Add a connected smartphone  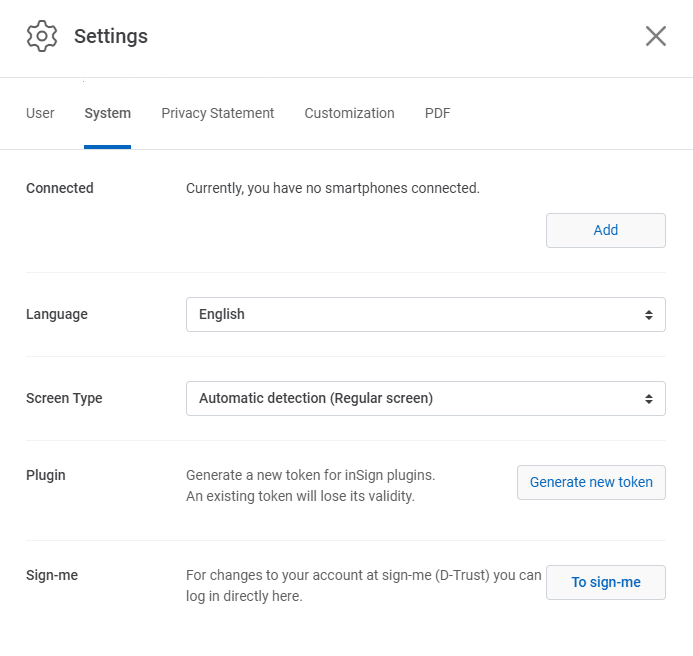(605, 230)
